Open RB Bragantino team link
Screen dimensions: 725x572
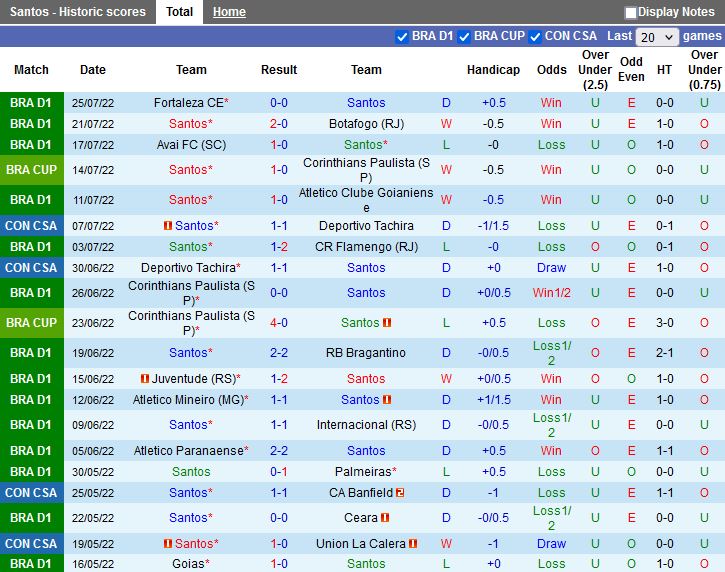click(x=366, y=353)
